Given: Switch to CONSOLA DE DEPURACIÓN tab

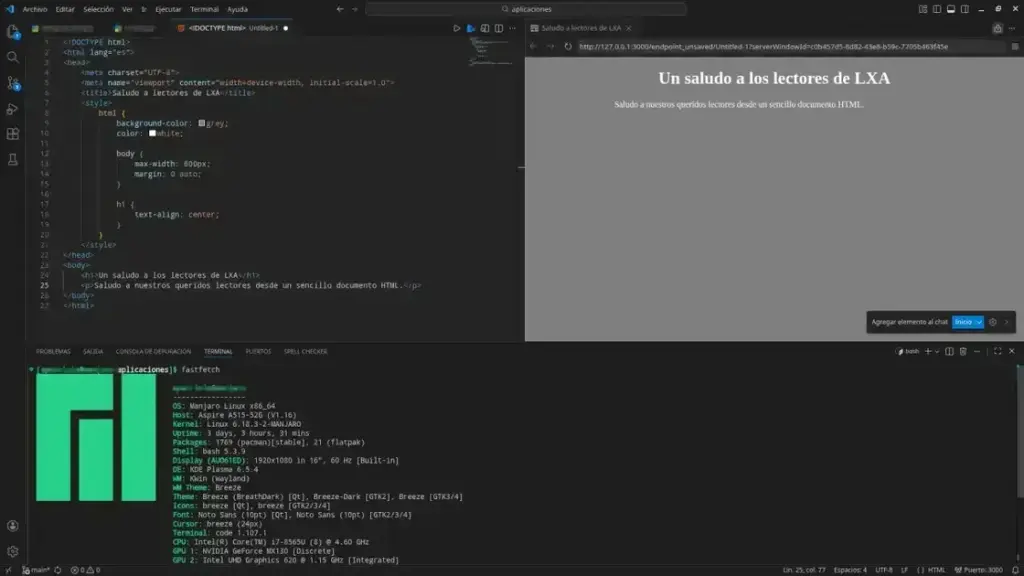Looking at the screenshot, I should 153,351.
